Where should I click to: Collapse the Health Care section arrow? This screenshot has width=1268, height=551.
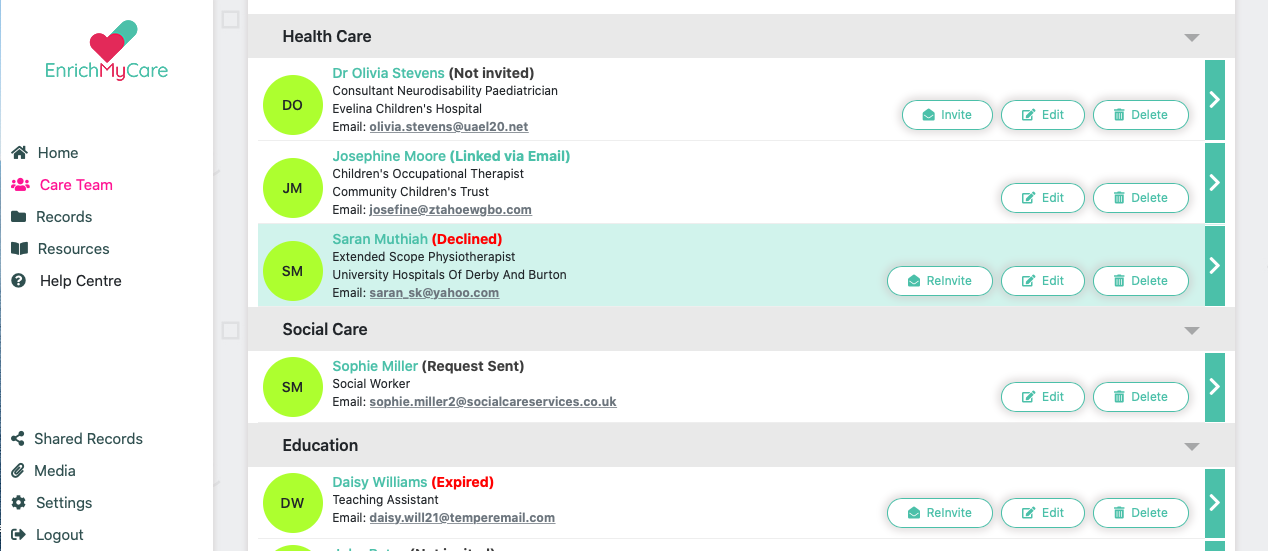[x=1191, y=37]
